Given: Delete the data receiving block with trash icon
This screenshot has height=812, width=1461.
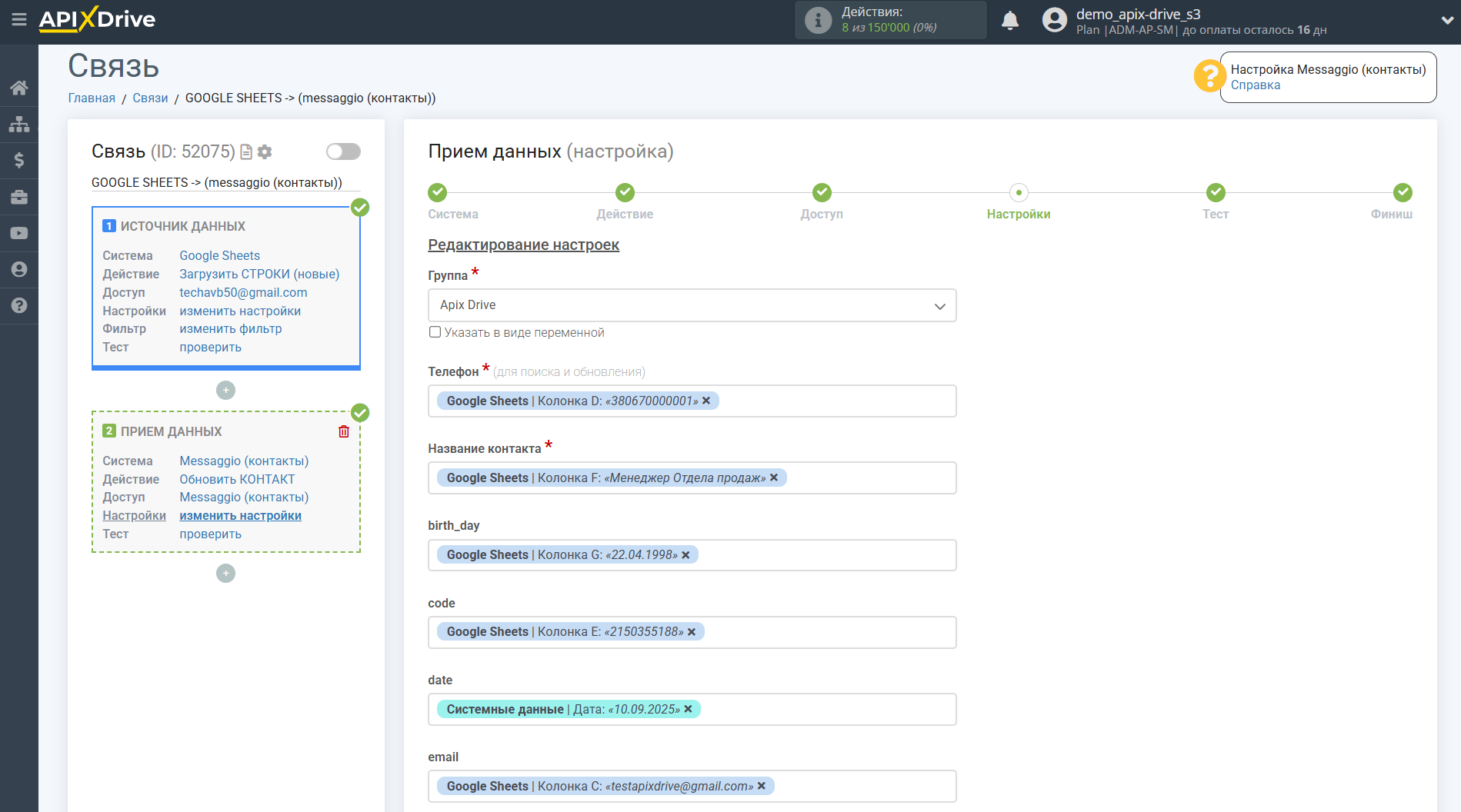Looking at the screenshot, I should tap(344, 431).
